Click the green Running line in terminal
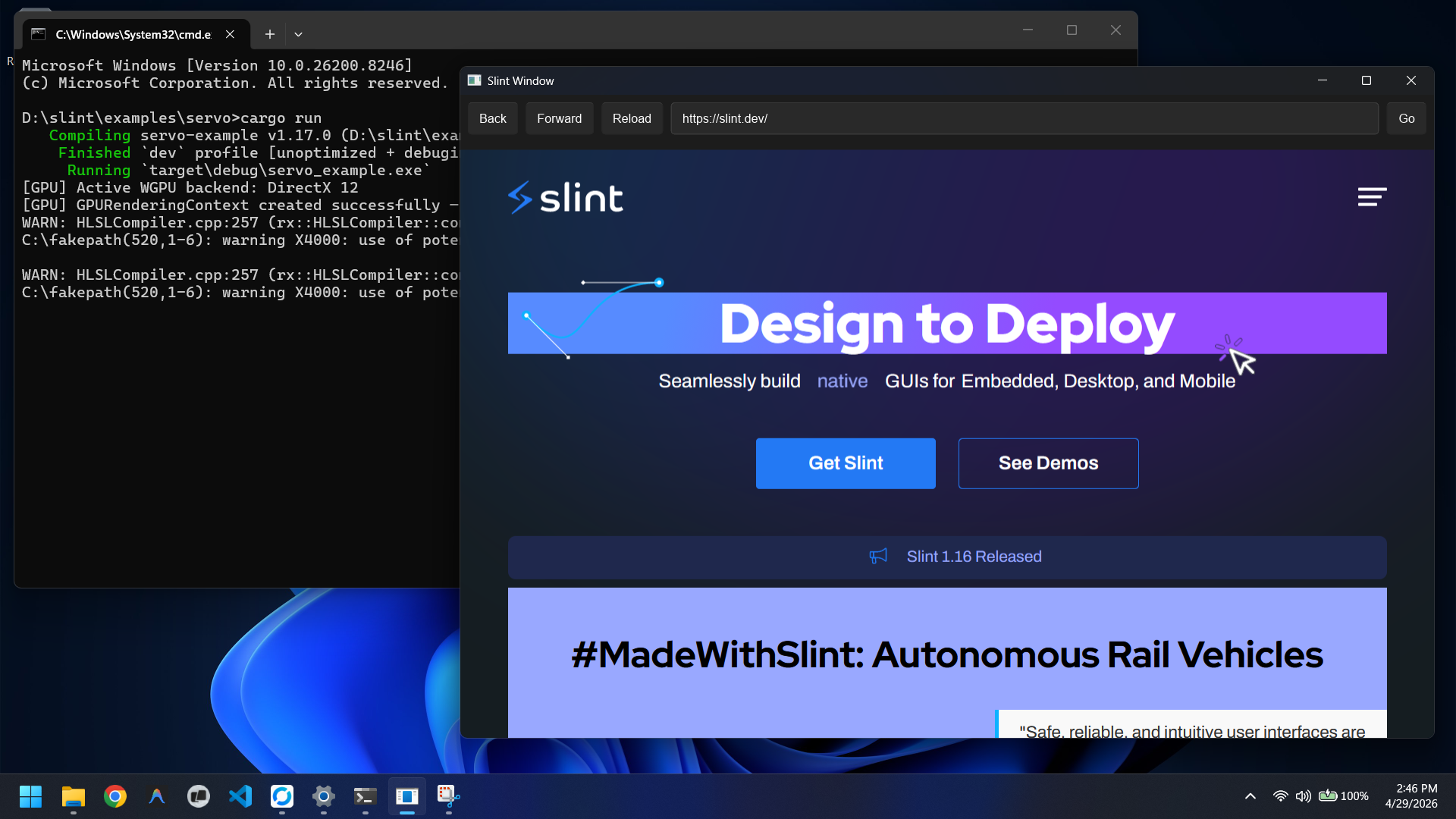 point(249,170)
